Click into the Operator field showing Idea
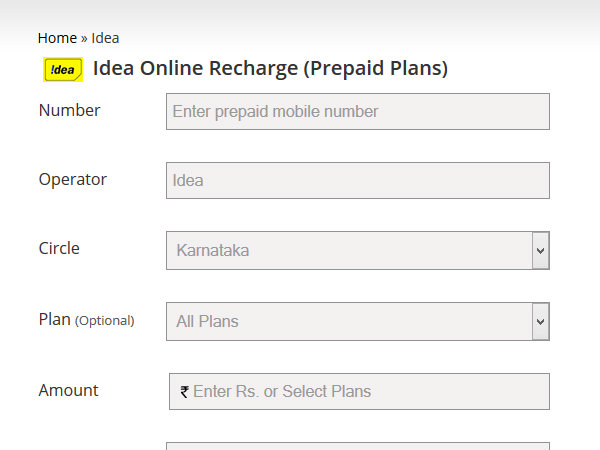 click(357, 181)
